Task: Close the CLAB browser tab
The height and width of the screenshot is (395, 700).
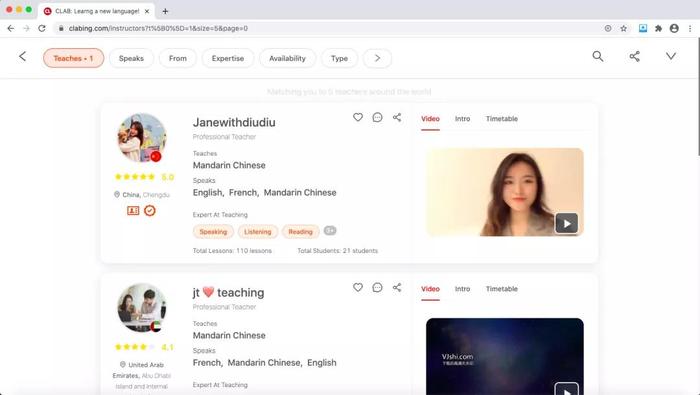Action: pos(147,11)
